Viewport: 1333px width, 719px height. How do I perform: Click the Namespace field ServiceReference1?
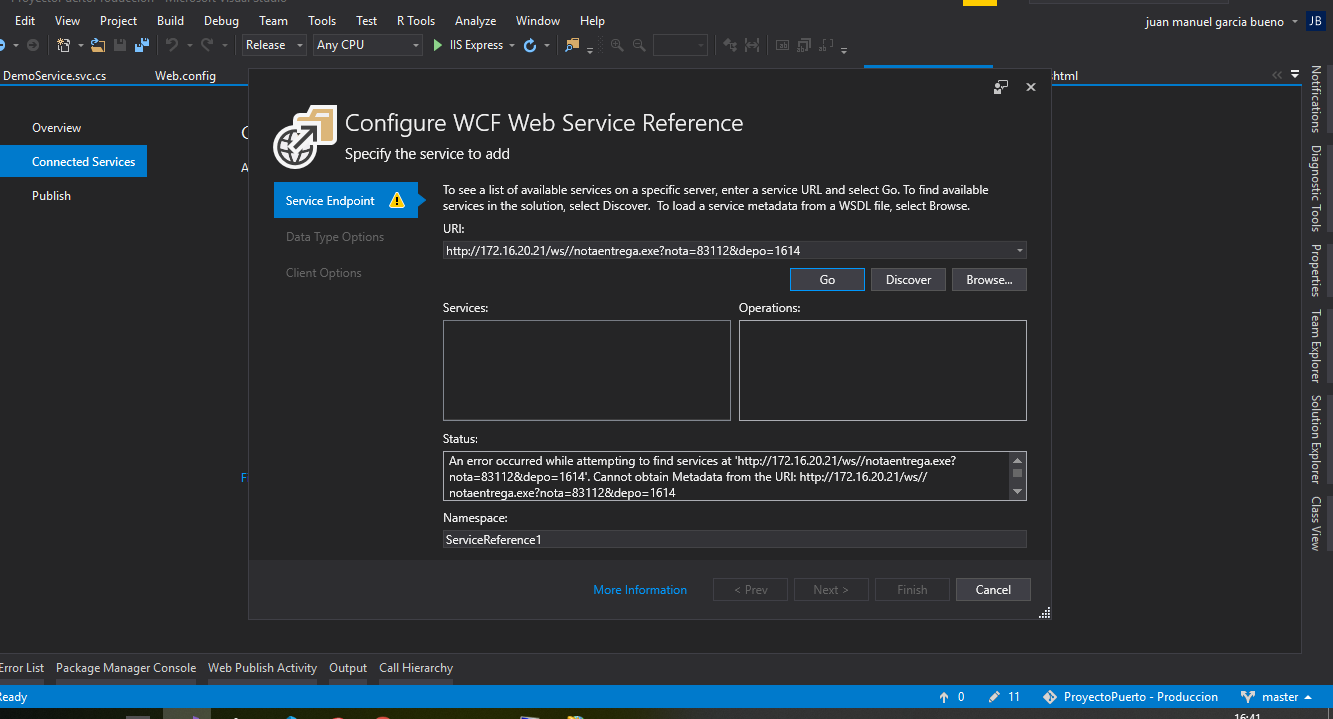click(x=734, y=539)
